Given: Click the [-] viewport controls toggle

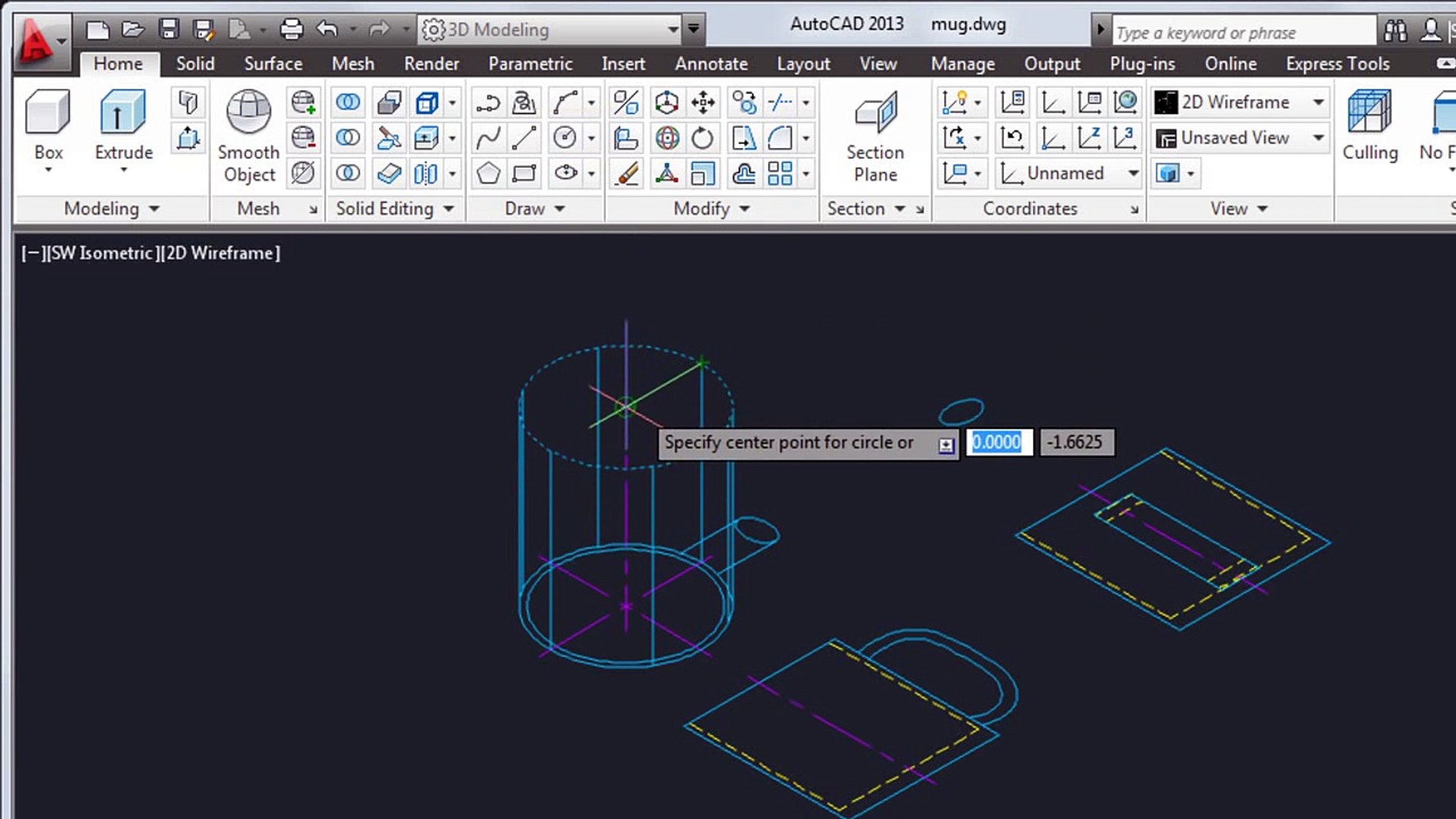Looking at the screenshot, I should pyautogui.click(x=31, y=253).
